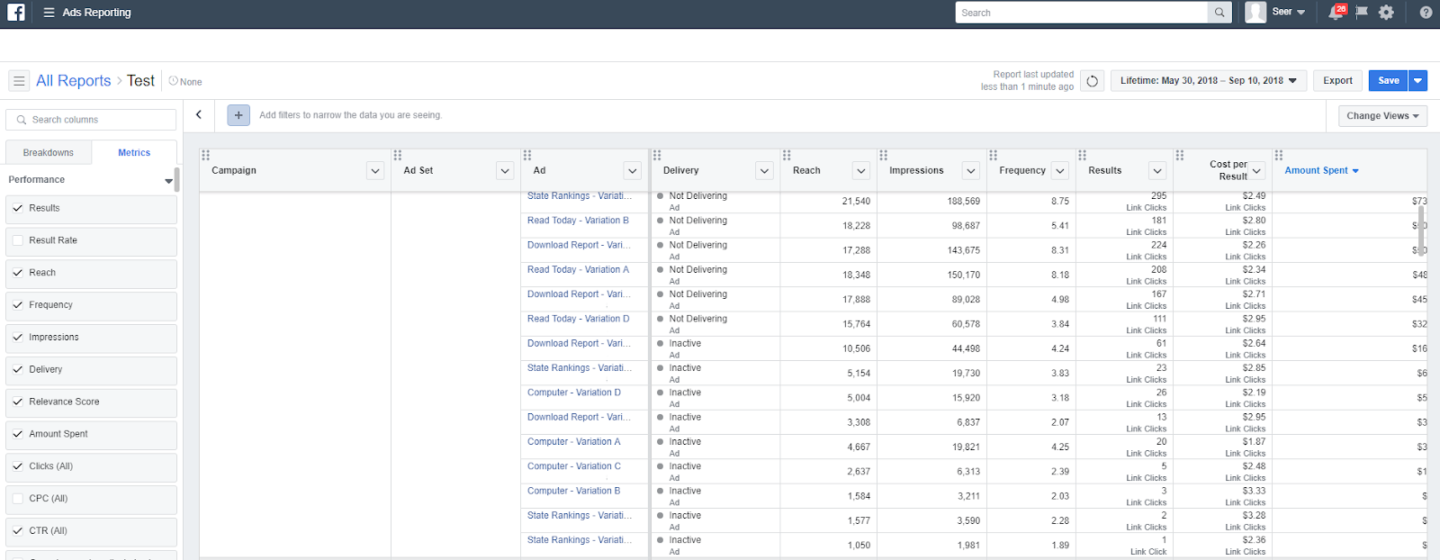Click the Facebook logo icon
Screen dimensions: 1440x560
tap(16, 13)
